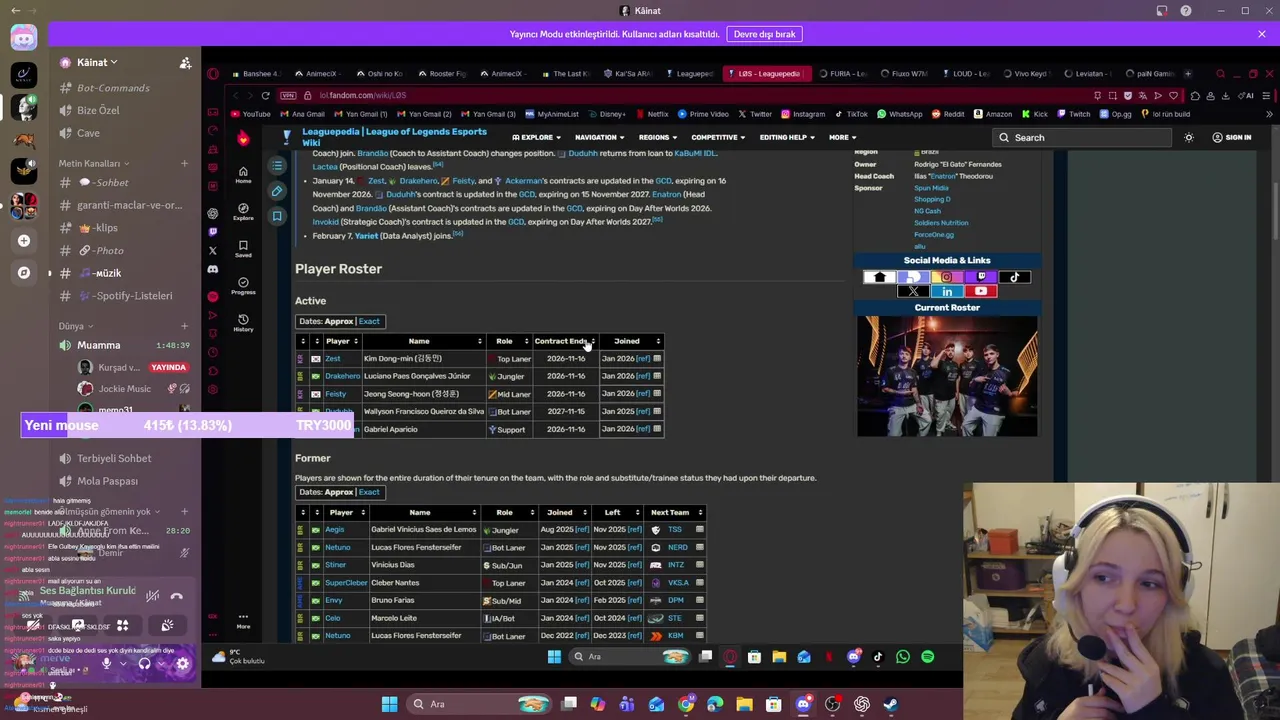1280x720 pixels.
Task: Create channel in Dünya category
Action: pyautogui.click(x=184, y=326)
